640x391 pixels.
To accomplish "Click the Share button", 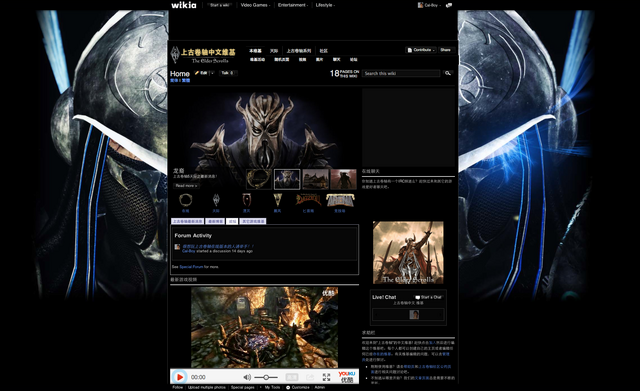I will (x=446, y=50).
